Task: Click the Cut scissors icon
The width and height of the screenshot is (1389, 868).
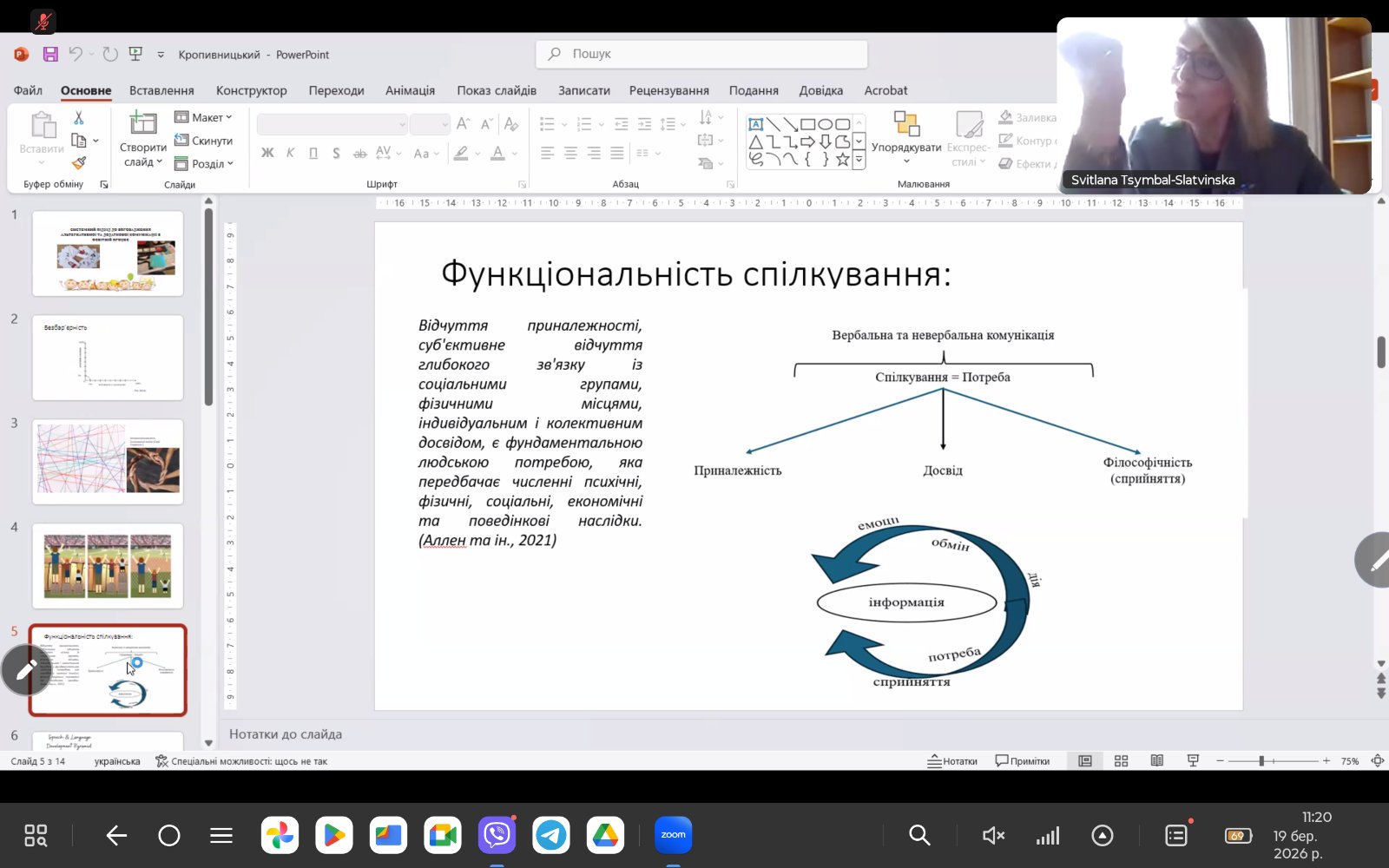Action: tap(79, 117)
